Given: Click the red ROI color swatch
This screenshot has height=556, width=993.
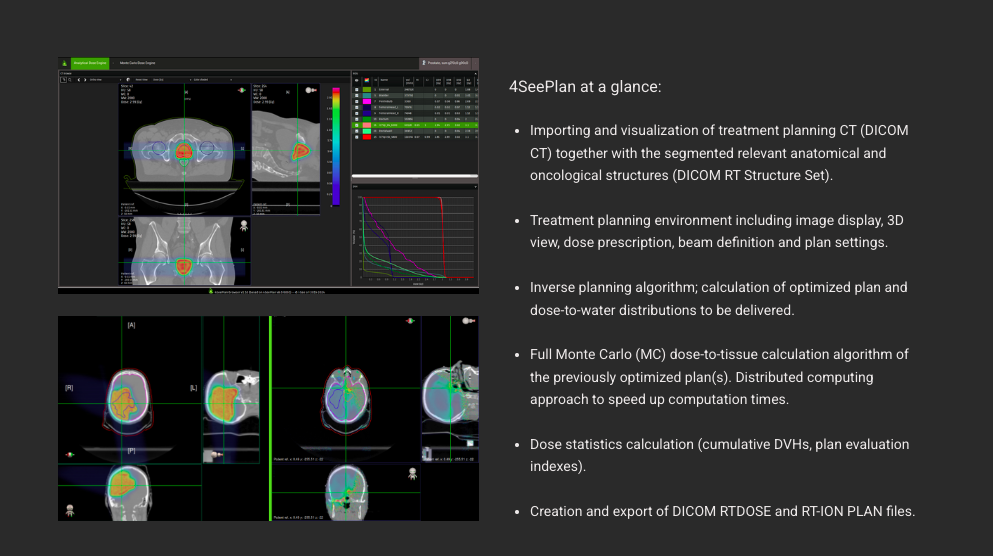Looking at the screenshot, I should click(x=367, y=137).
